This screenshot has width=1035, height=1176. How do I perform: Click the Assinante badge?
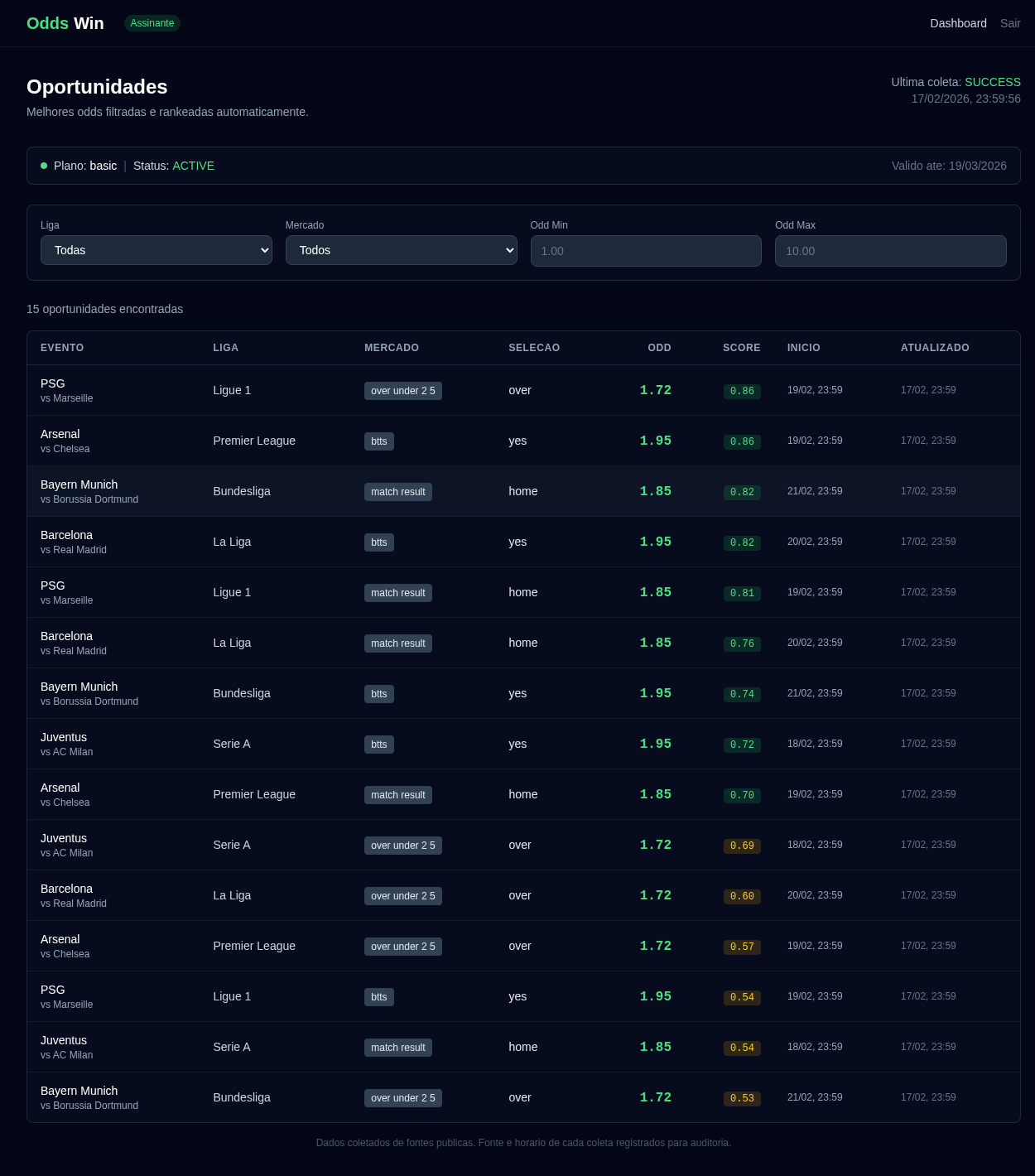152,23
